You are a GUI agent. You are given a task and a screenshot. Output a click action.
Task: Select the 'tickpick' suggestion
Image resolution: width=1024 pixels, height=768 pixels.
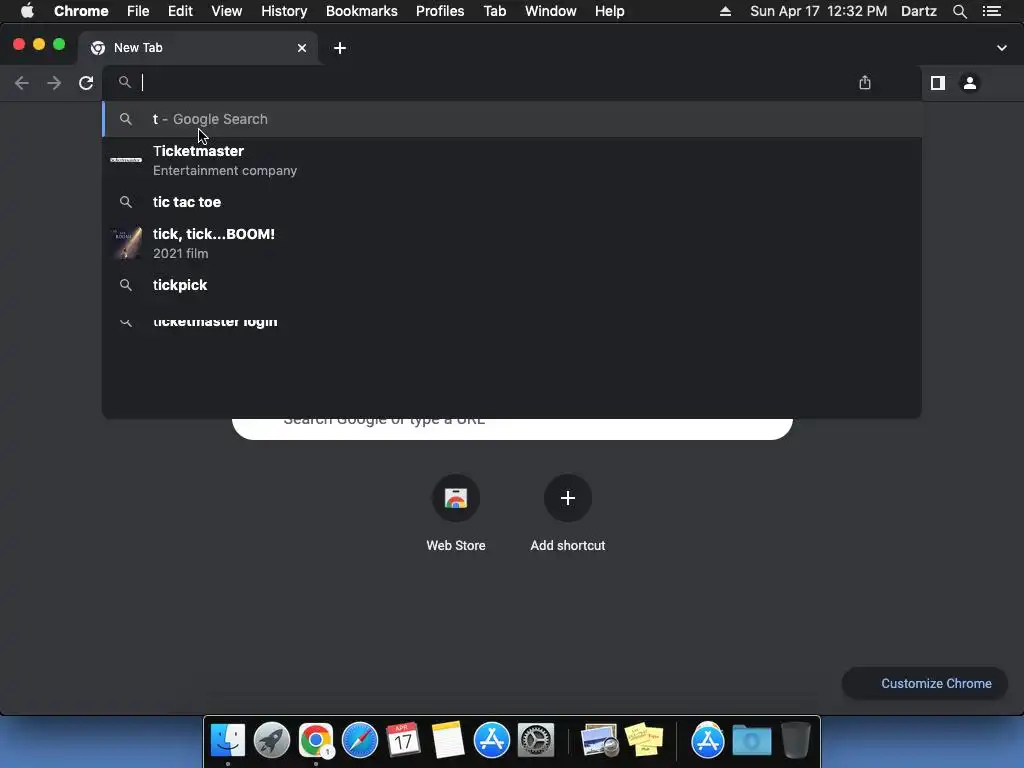pos(512,285)
